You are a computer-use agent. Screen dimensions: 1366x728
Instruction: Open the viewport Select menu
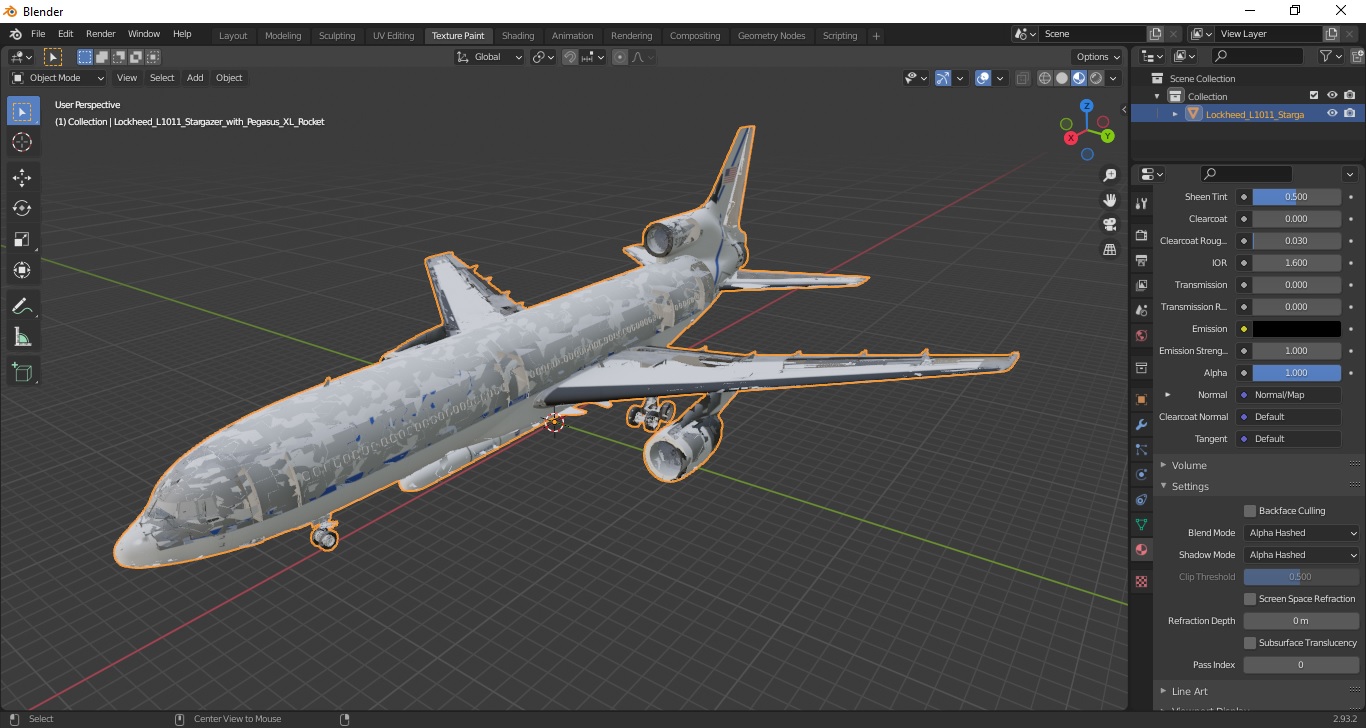coord(162,78)
